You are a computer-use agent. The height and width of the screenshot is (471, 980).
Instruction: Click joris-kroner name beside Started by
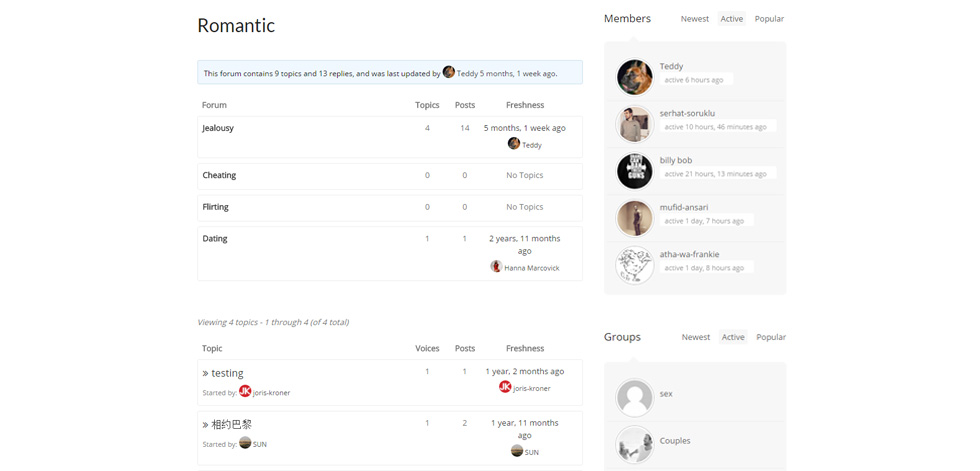271,393
